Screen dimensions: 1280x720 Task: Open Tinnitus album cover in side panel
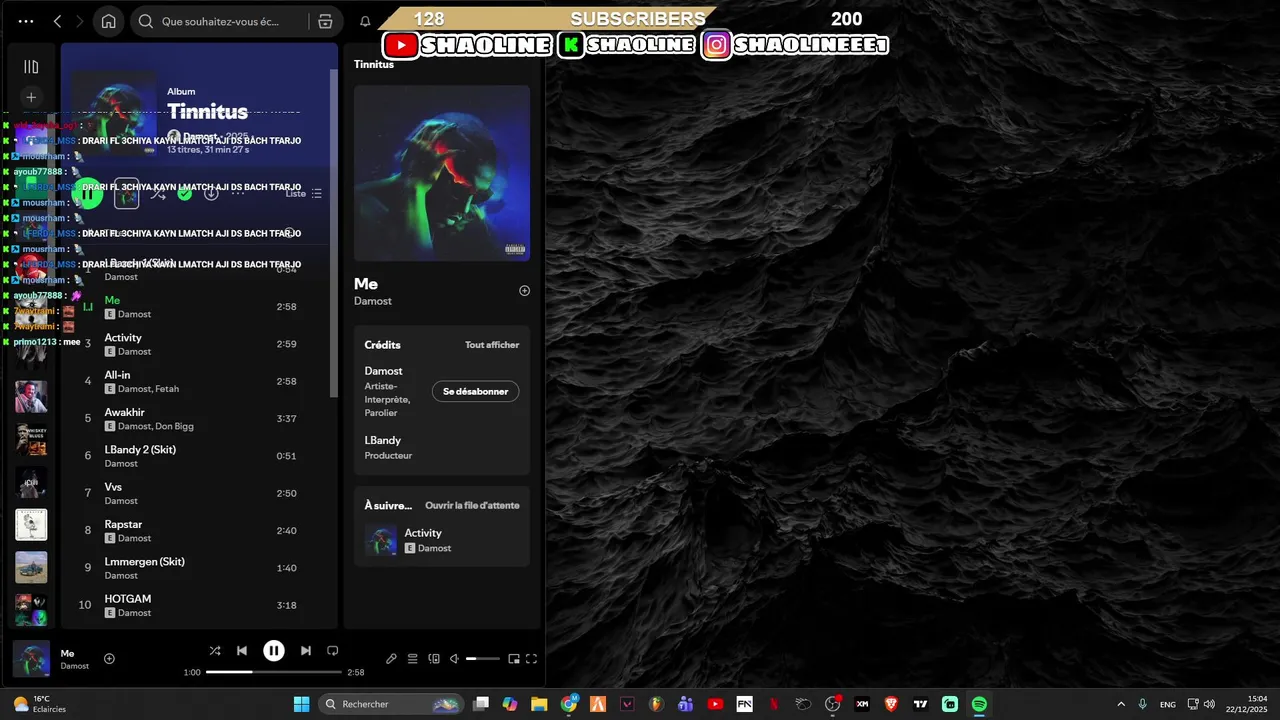(442, 173)
